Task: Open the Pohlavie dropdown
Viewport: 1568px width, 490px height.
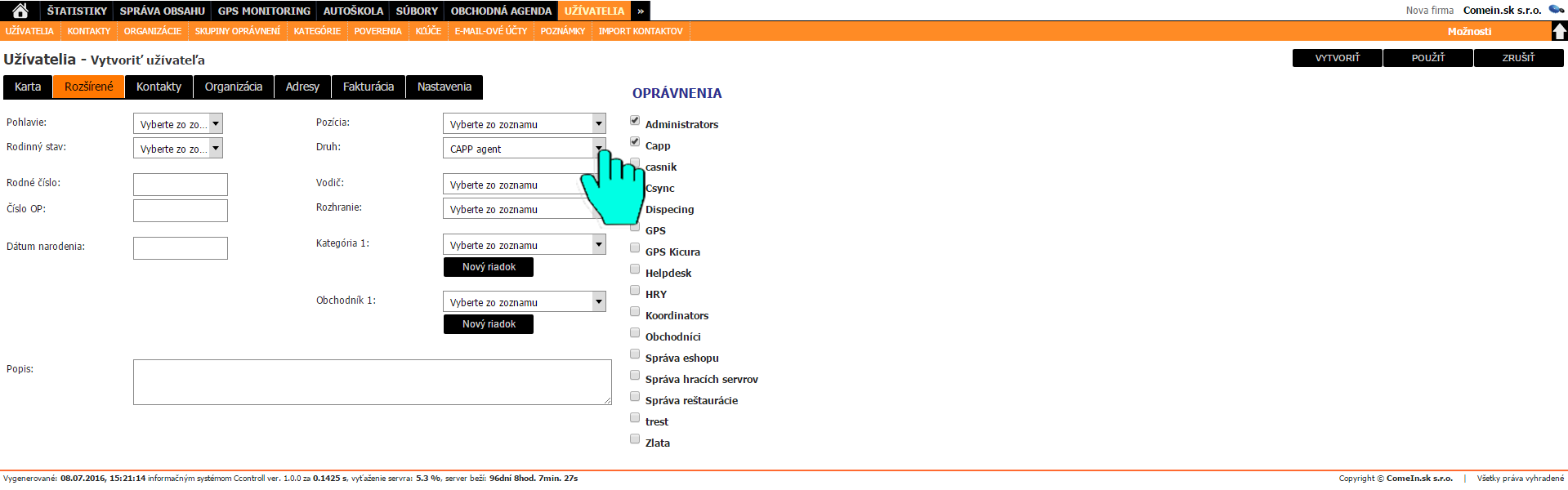Action: tap(178, 124)
